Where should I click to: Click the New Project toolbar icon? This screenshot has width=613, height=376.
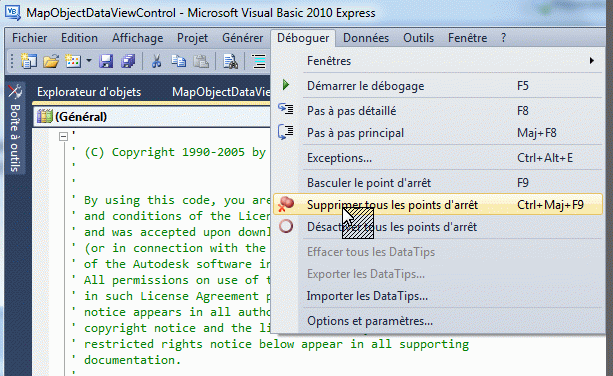[x=29, y=61]
